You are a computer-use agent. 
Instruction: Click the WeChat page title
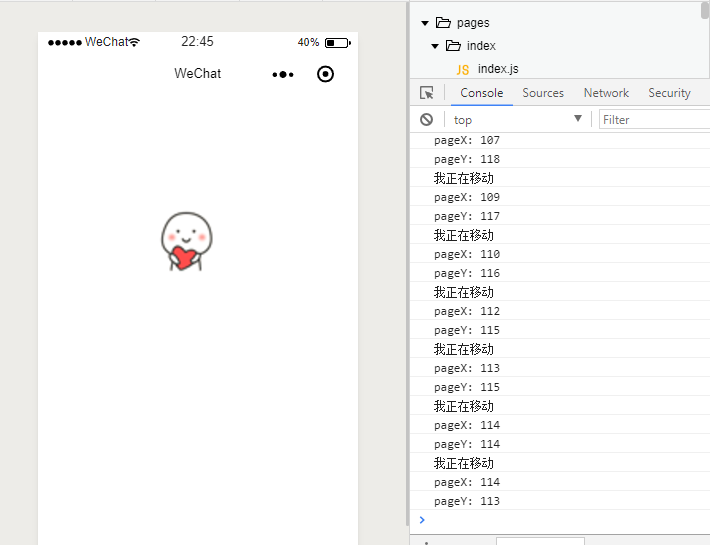click(x=198, y=73)
